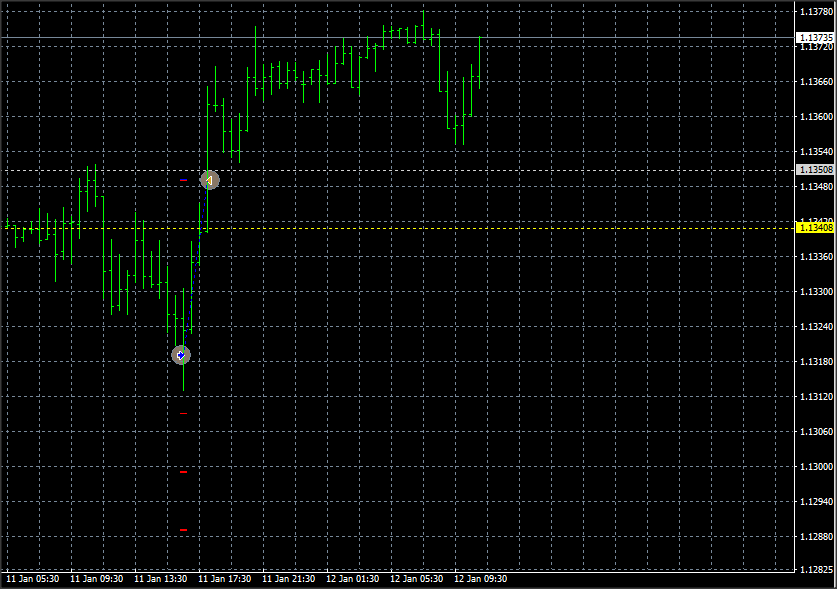837x589 pixels.
Task: Click the gray 1.13508 price label
Action: 815,170
